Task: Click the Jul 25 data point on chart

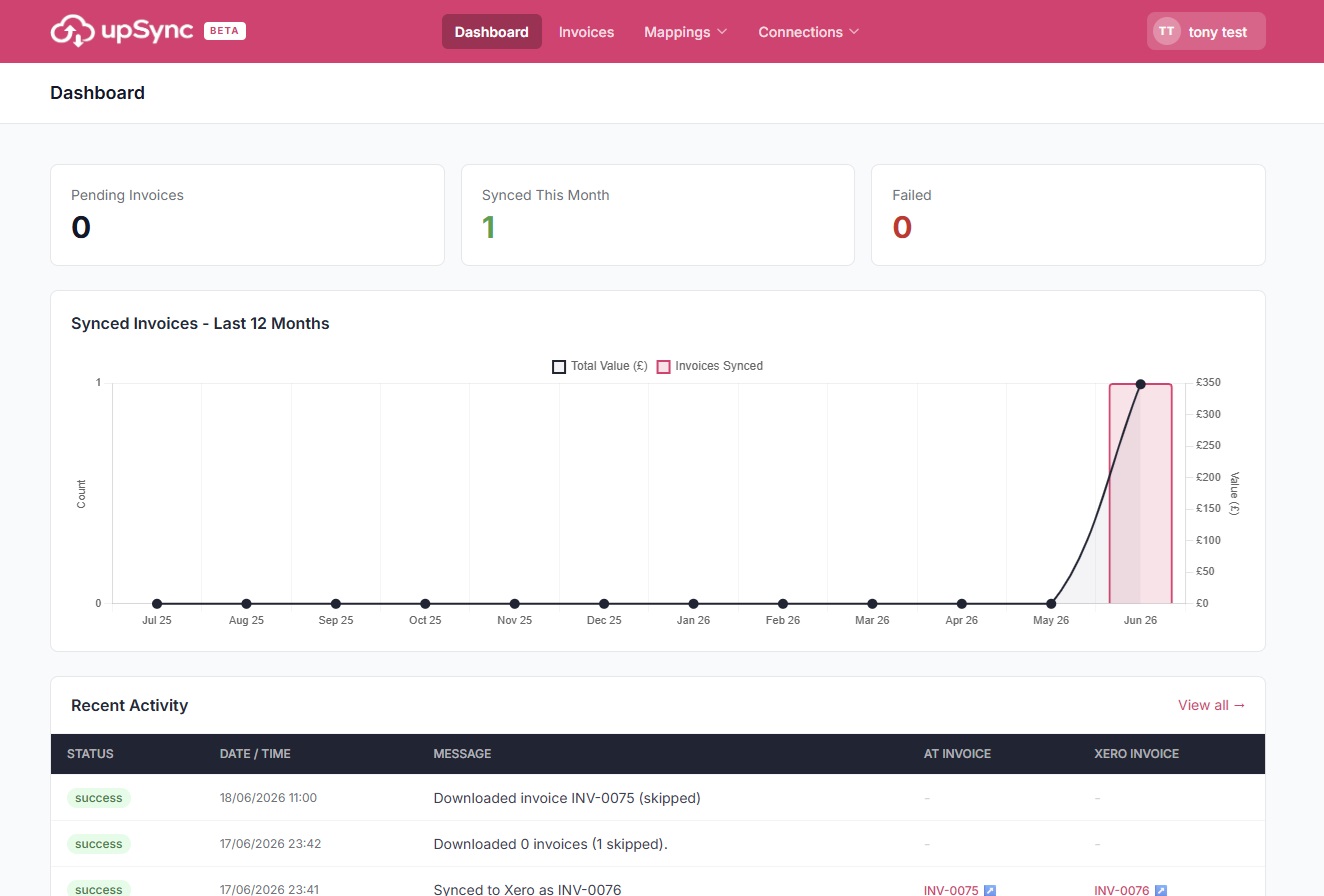Action: (157, 604)
